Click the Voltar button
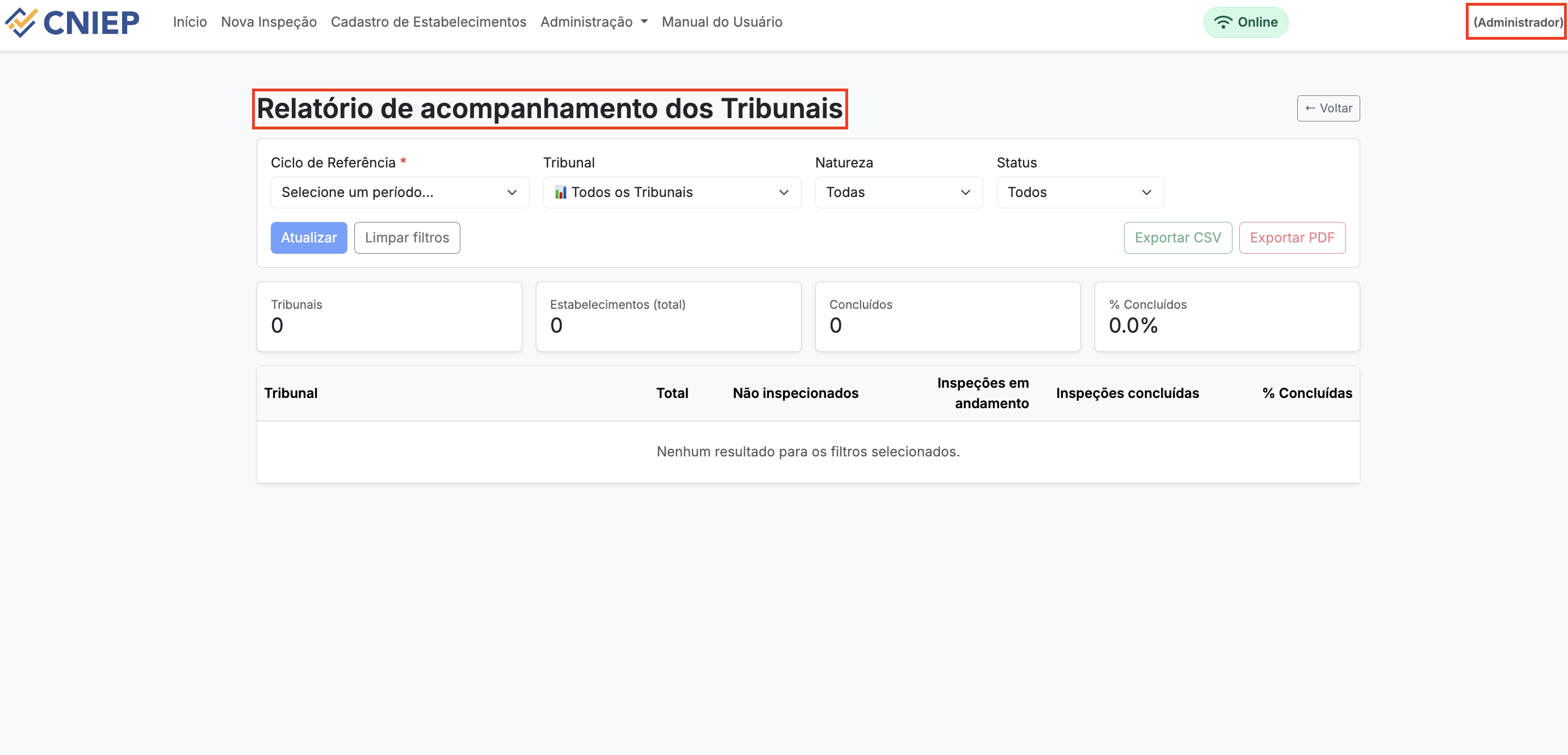 pos(1328,108)
